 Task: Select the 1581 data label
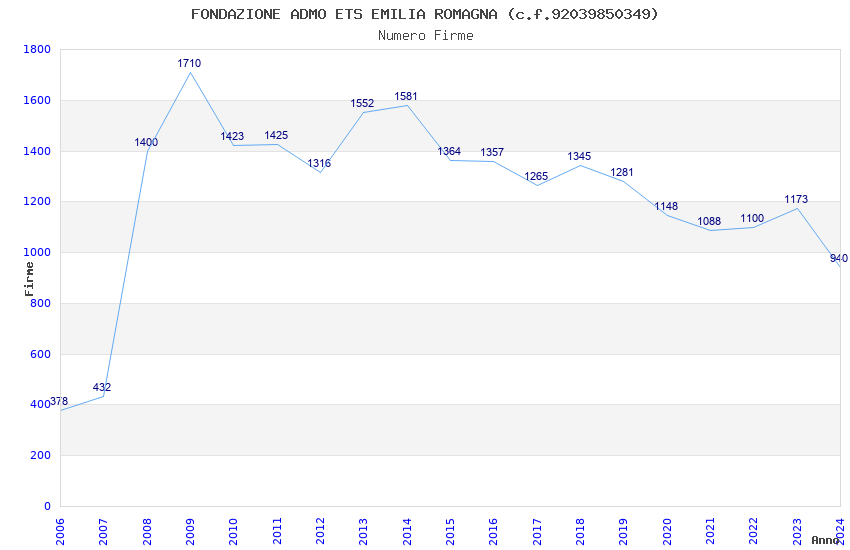(405, 96)
